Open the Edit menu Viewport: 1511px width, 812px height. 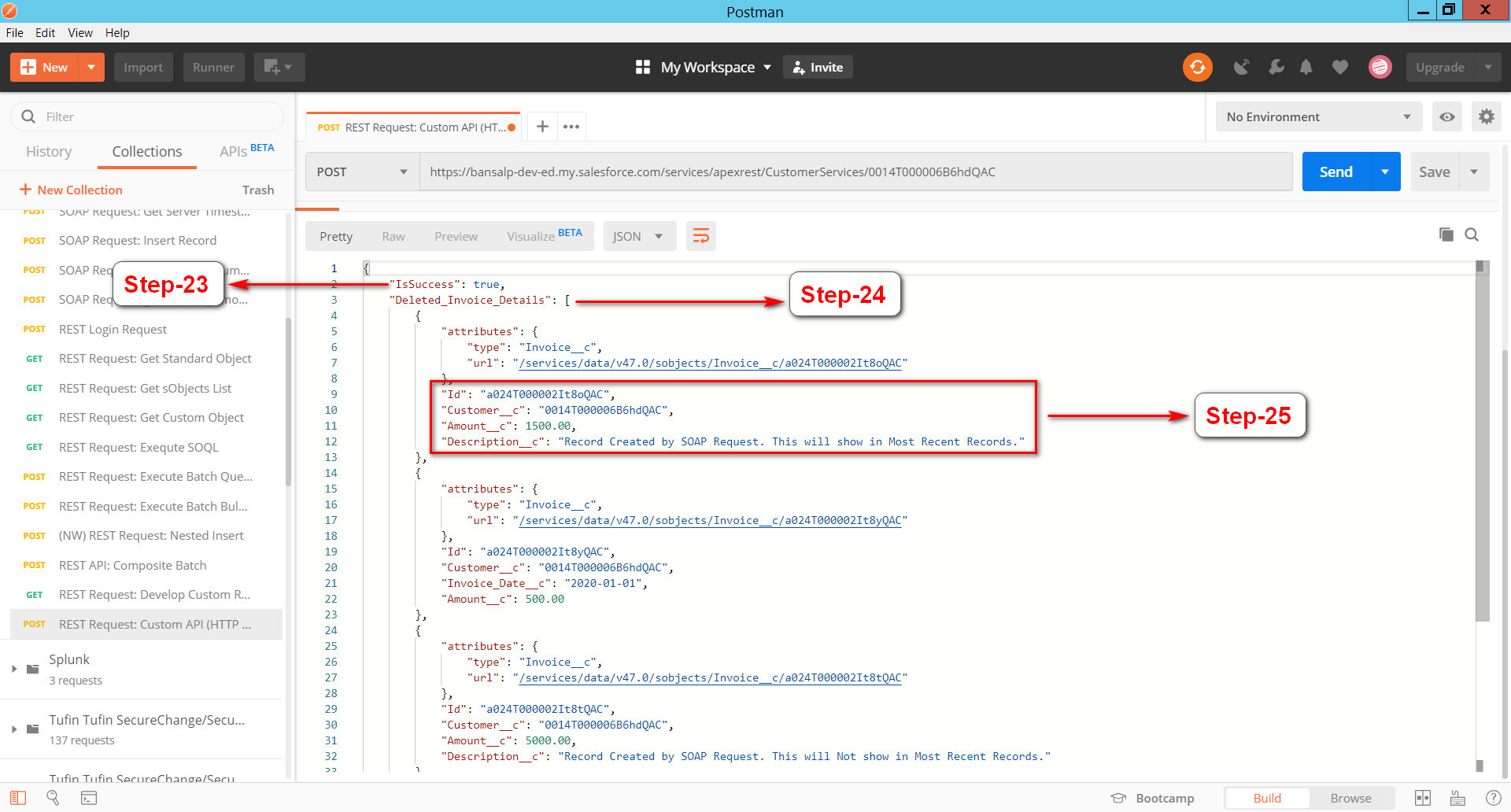click(x=45, y=33)
